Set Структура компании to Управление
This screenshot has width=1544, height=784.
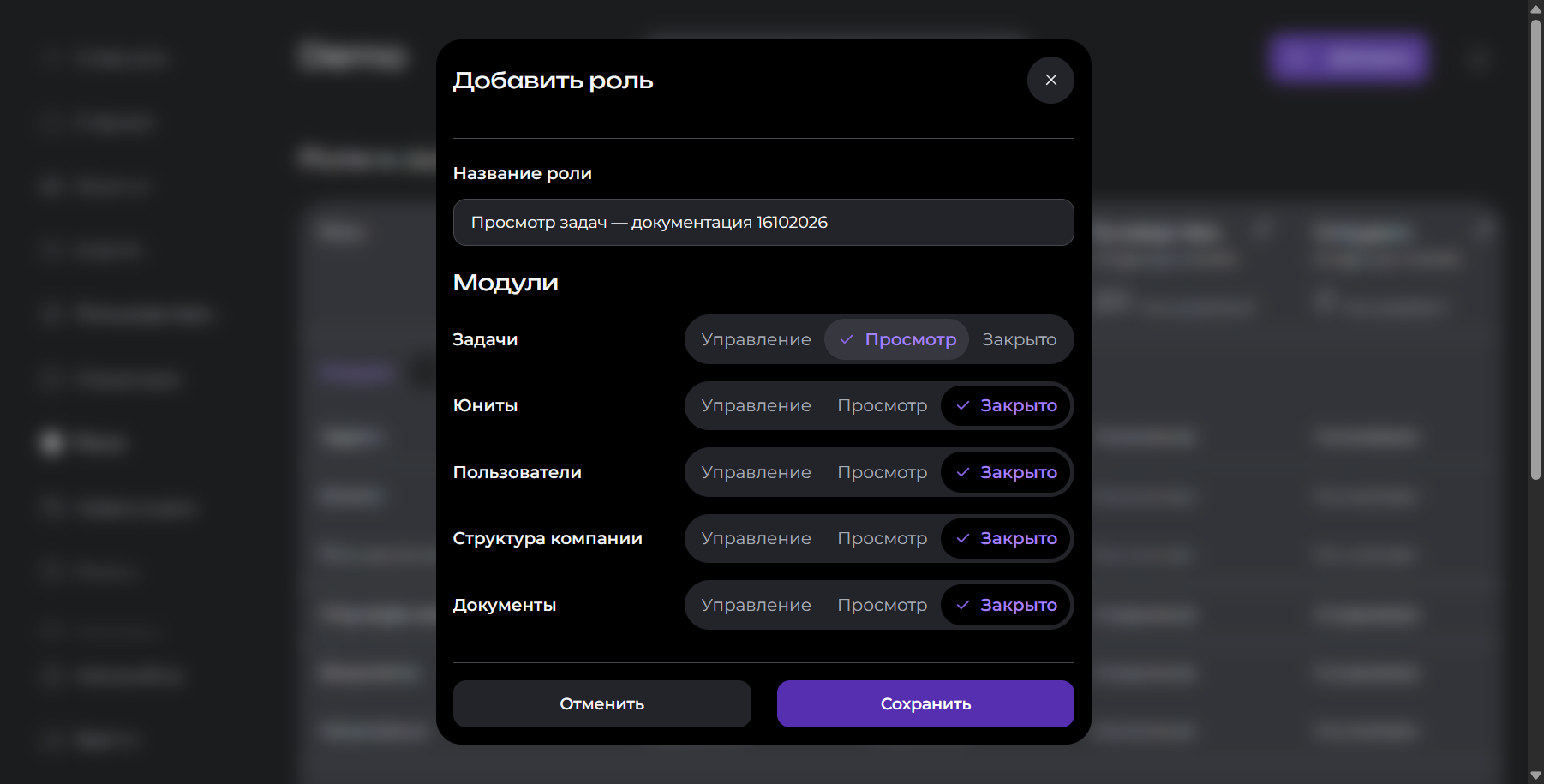click(x=756, y=538)
